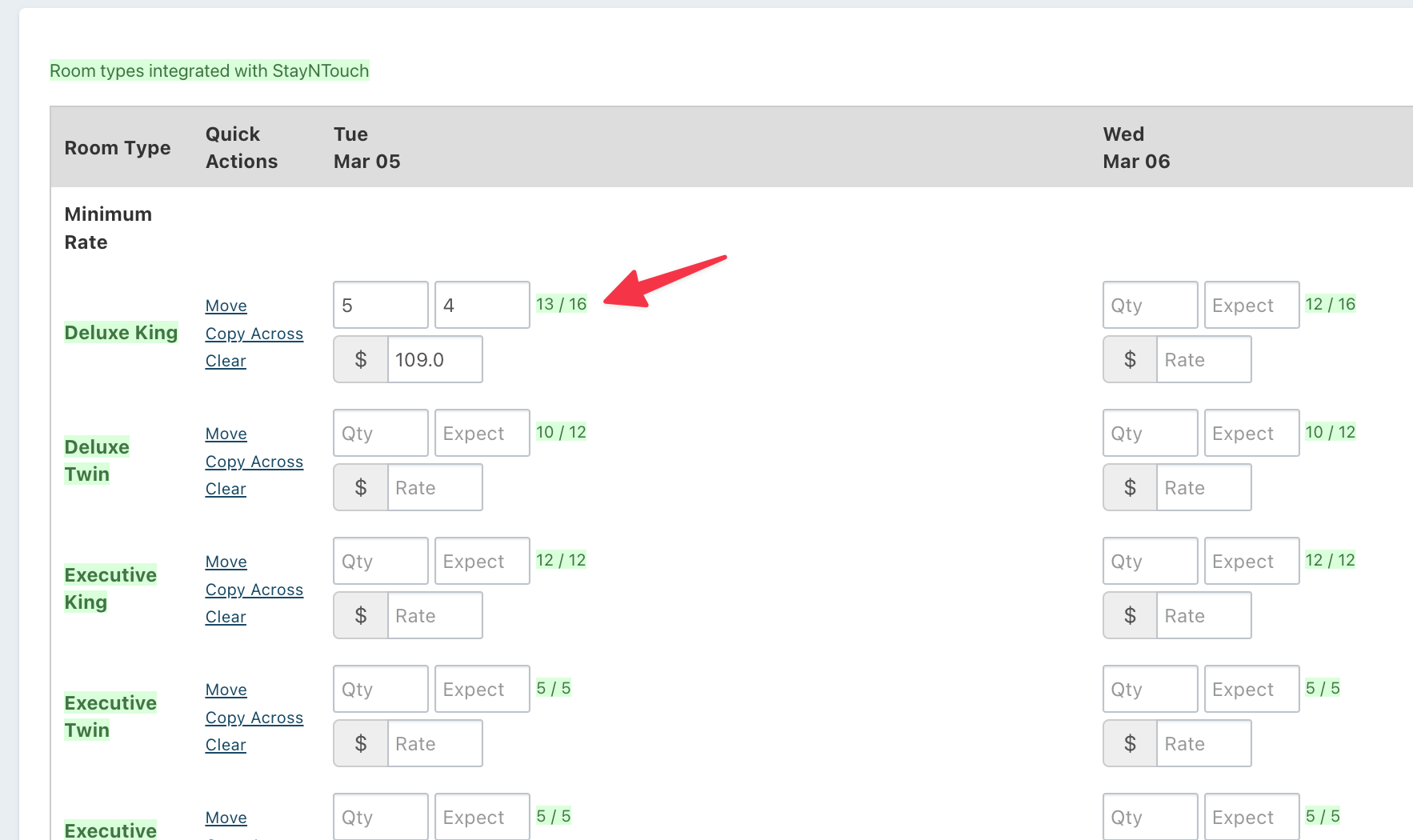1413x840 pixels.
Task: Click Copy Across for Executive King
Action: (x=254, y=590)
